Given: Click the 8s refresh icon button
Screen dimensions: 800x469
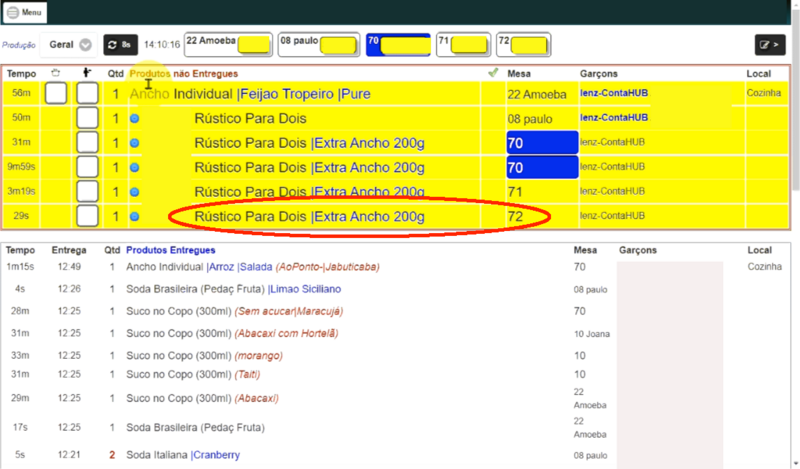Looking at the screenshot, I should pos(120,45).
